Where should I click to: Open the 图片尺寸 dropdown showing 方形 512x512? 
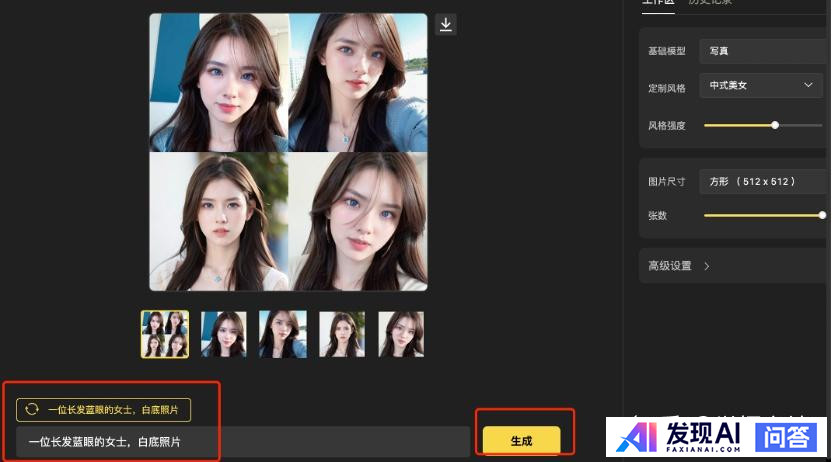pos(760,182)
